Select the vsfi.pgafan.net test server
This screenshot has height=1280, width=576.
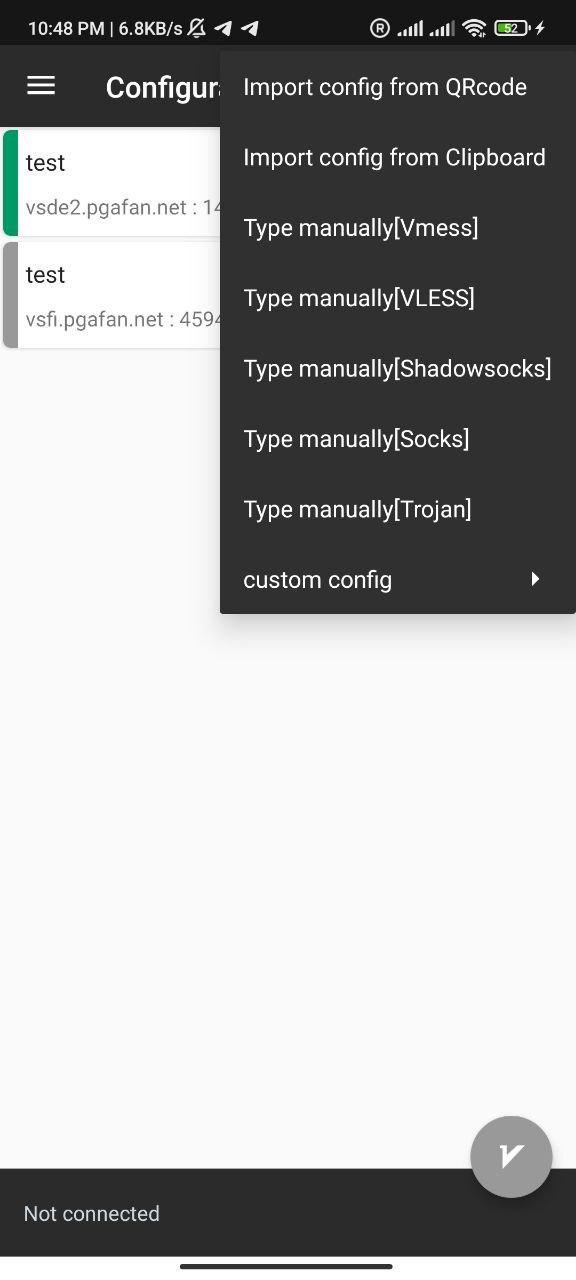(x=112, y=295)
